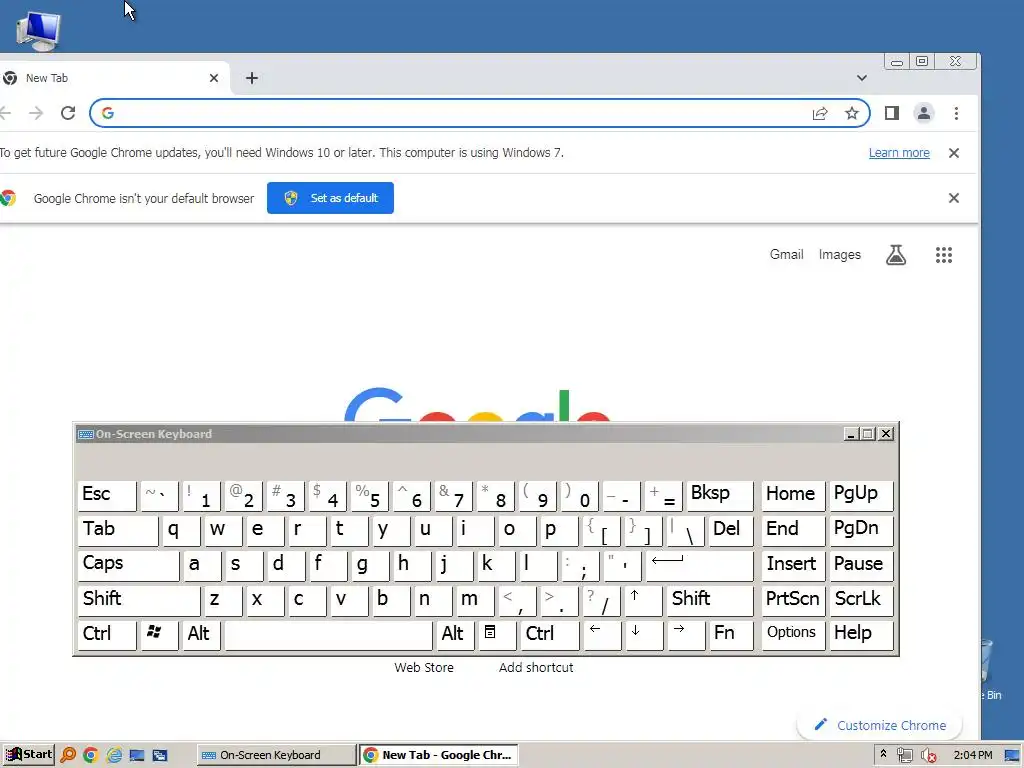Toggle the Fn key
The image size is (1024, 768).
tap(731, 635)
